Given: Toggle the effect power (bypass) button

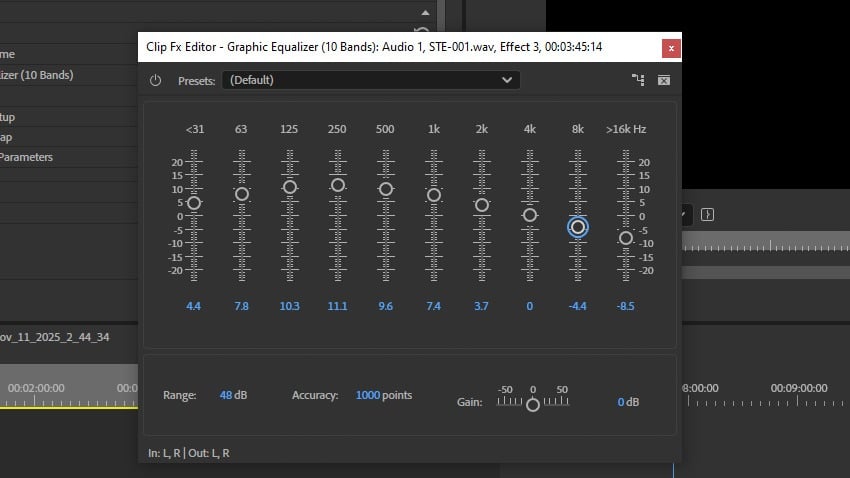Looking at the screenshot, I should pos(155,80).
